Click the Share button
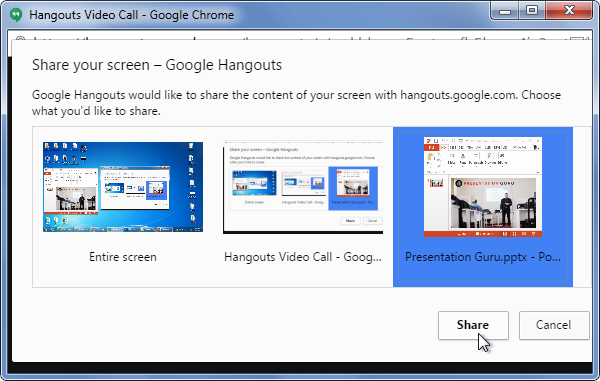 point(473,326)
